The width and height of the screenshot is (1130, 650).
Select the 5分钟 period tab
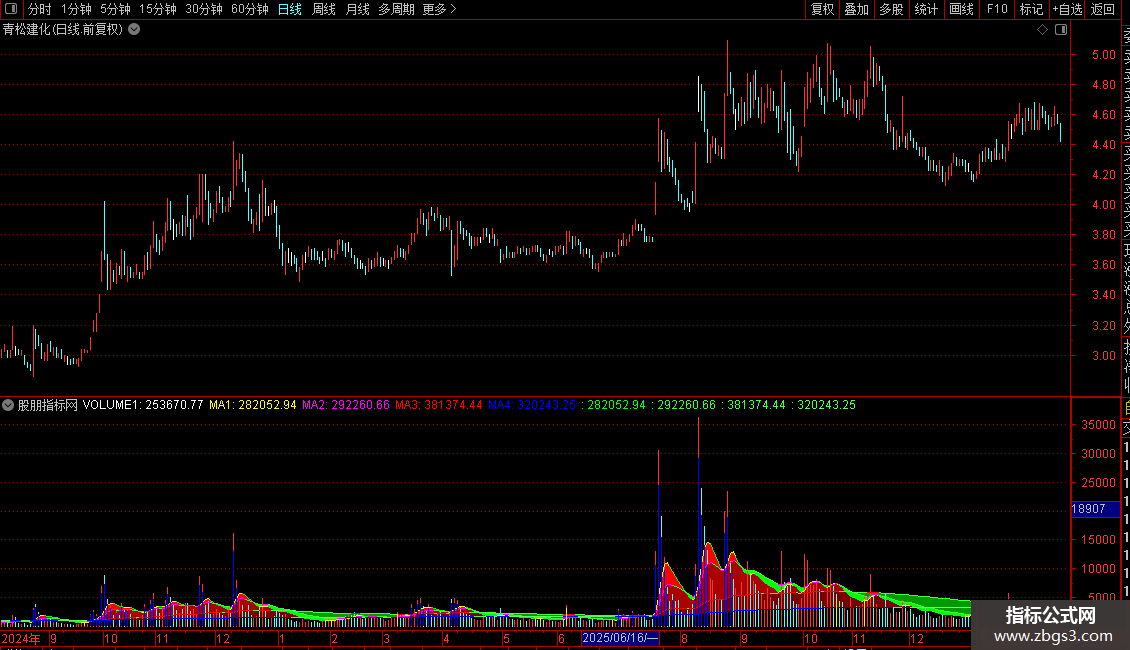(x=115, y=9)
